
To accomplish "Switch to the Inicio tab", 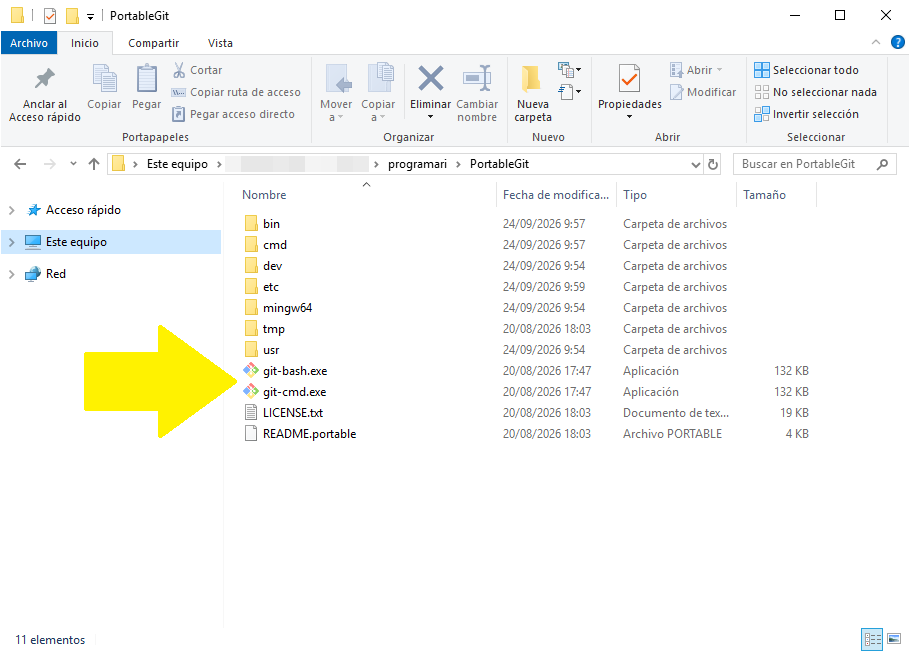I will (85, 43).
